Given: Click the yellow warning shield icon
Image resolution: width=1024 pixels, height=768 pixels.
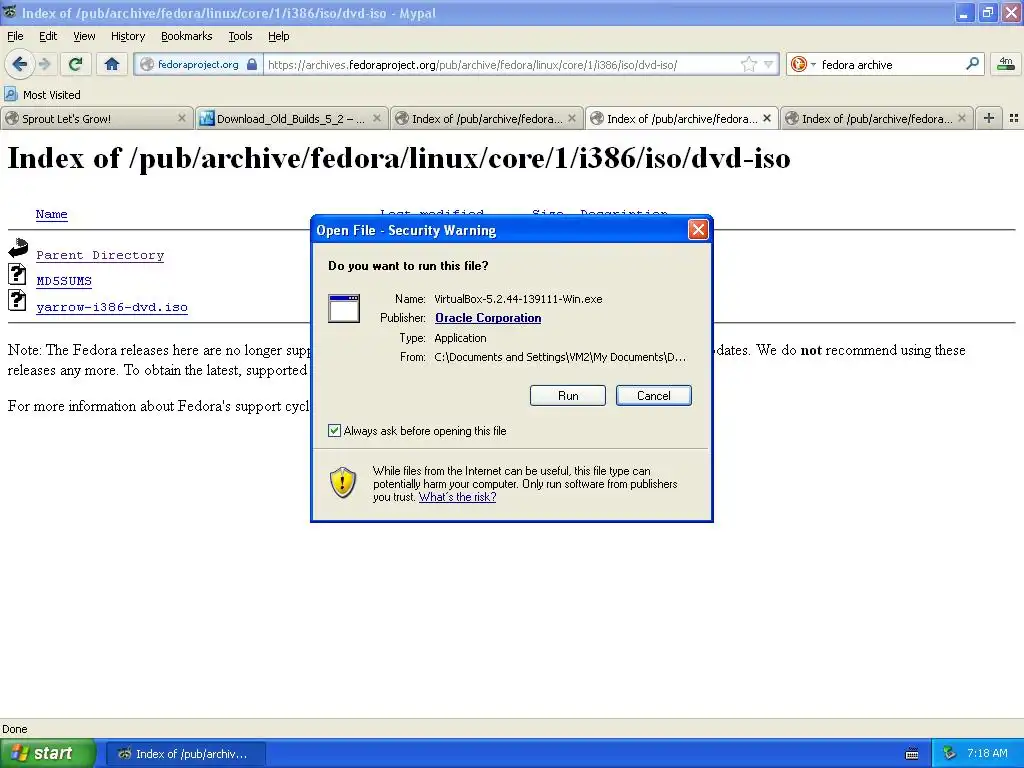Looking at the screenshot, I should click(x=343, y=482).
